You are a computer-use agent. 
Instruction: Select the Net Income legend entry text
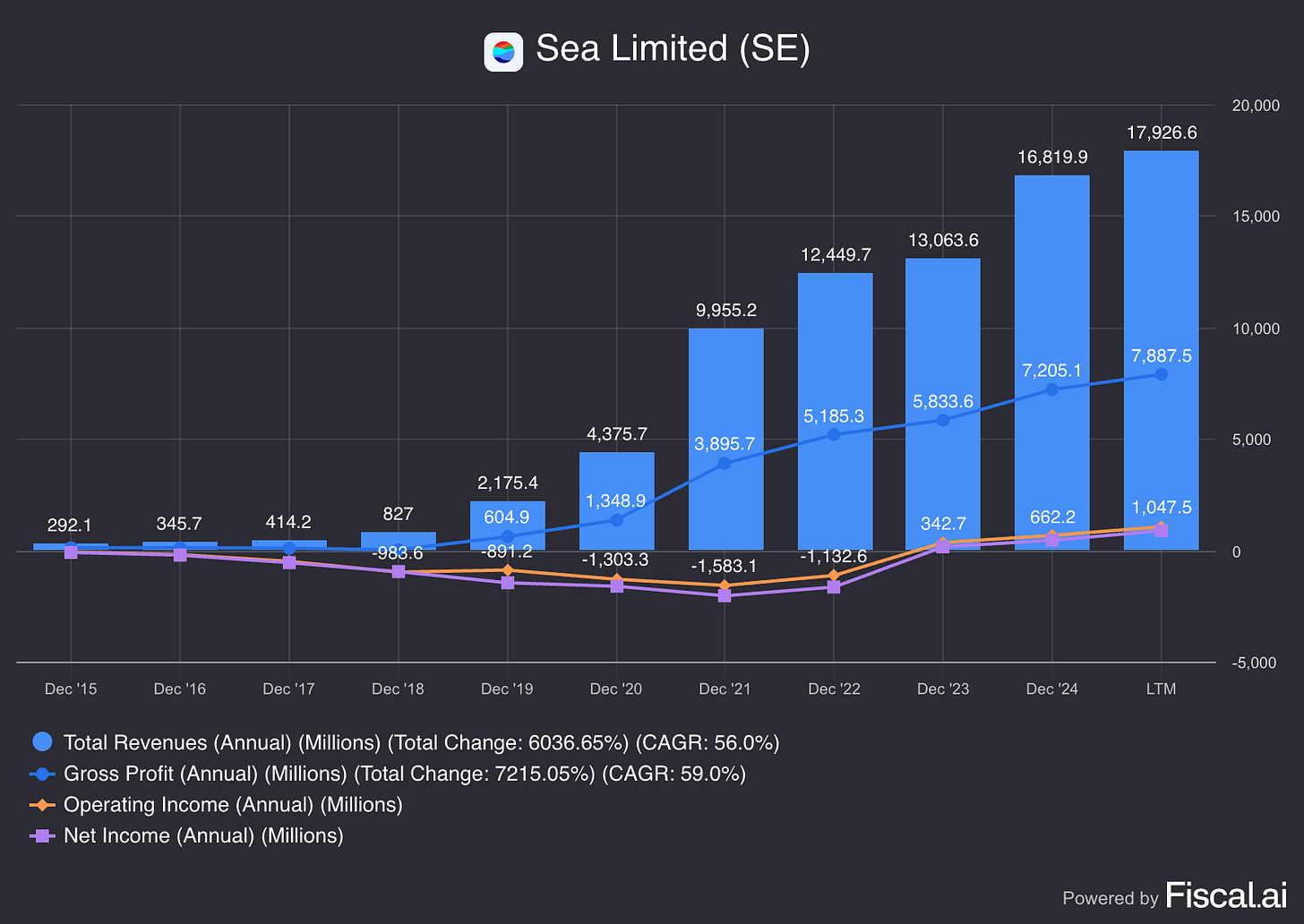pos(203,835)
